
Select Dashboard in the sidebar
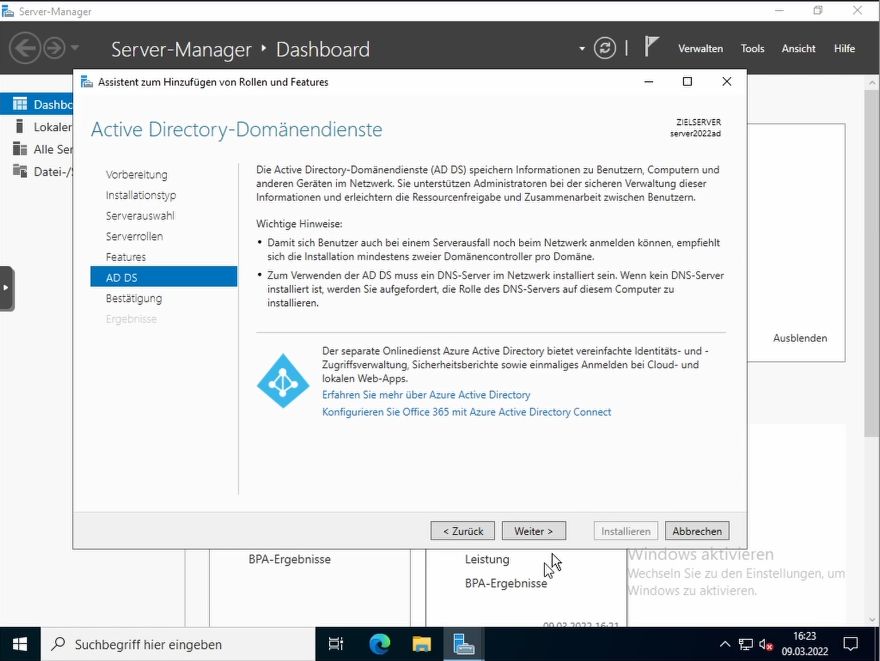(x=36, y=104)
